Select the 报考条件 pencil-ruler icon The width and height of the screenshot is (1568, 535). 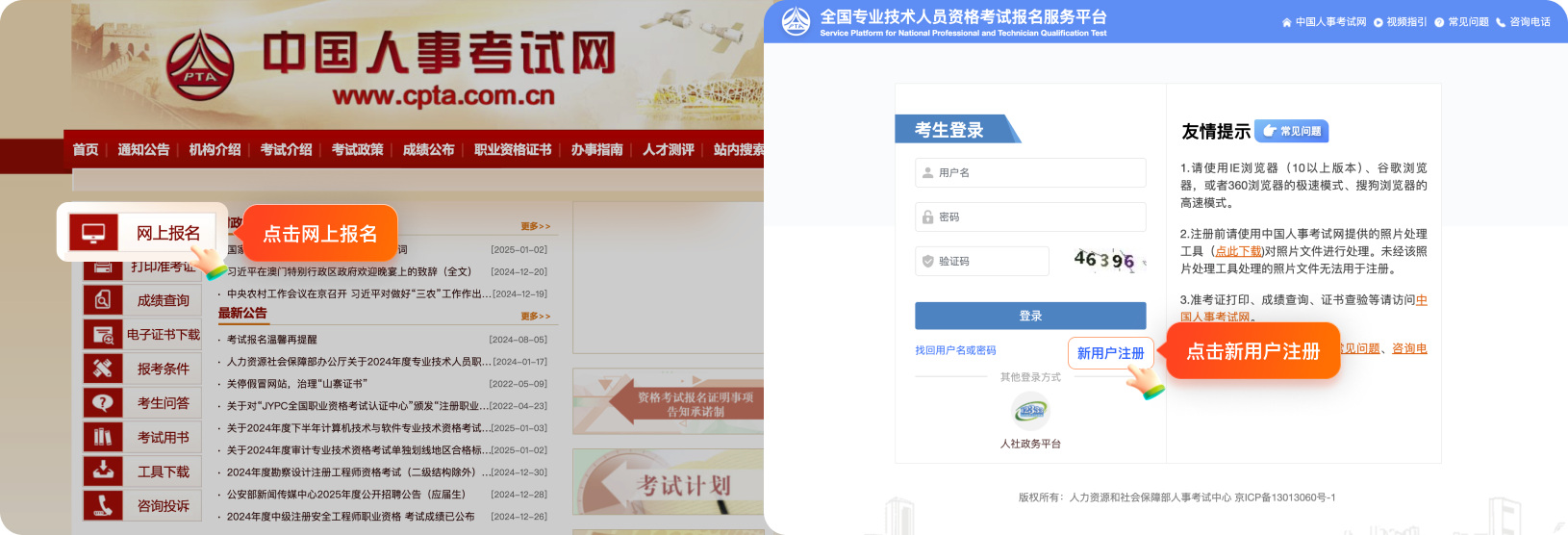103,369
